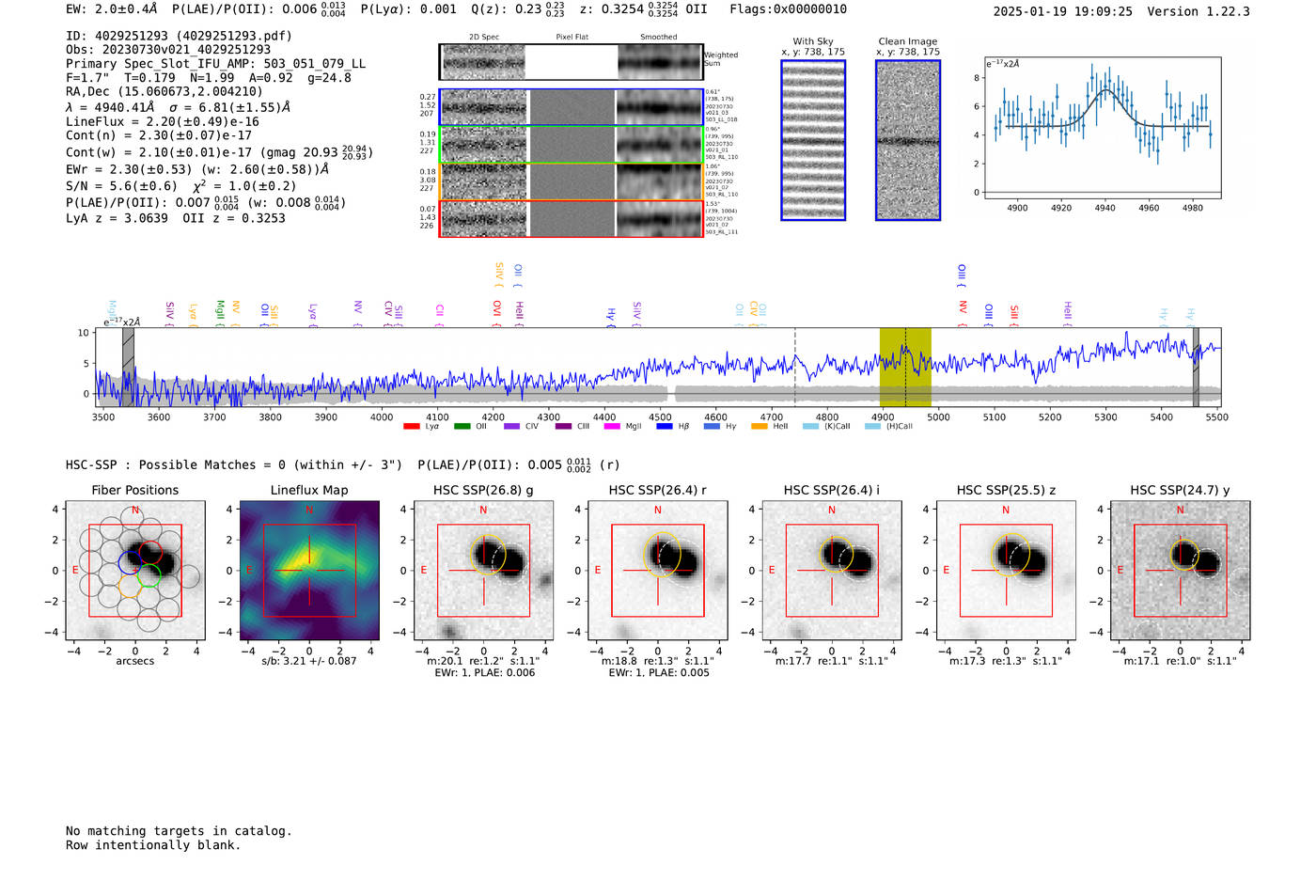Select the red-bordered 2D spectrum row
Screen dimensions: 1316x896
pyautogui.click(x=572, y=218)
